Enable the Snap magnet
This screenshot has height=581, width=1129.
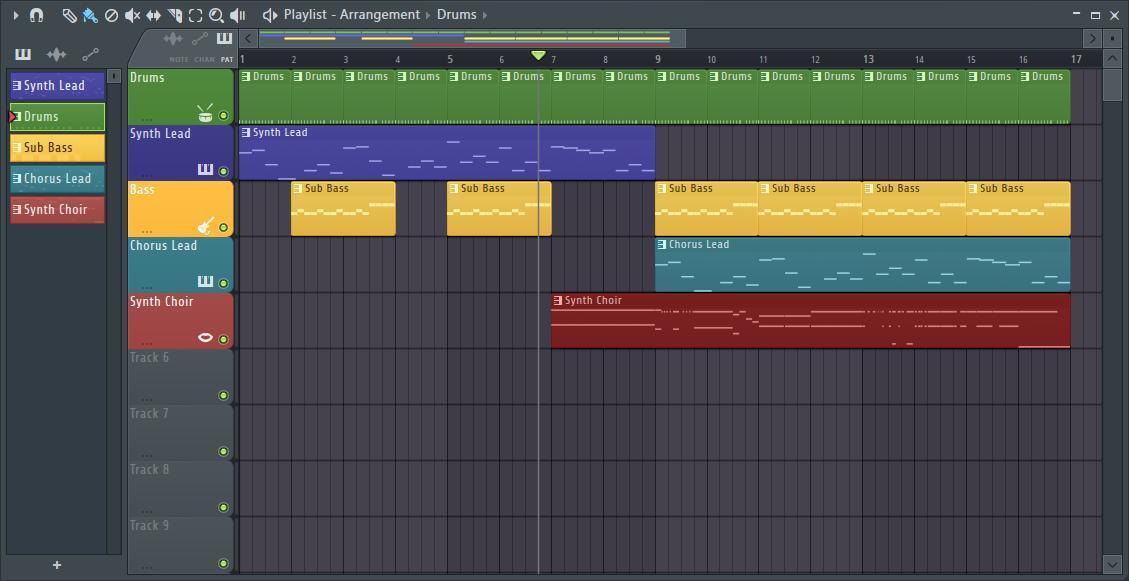tap(37, 15)
